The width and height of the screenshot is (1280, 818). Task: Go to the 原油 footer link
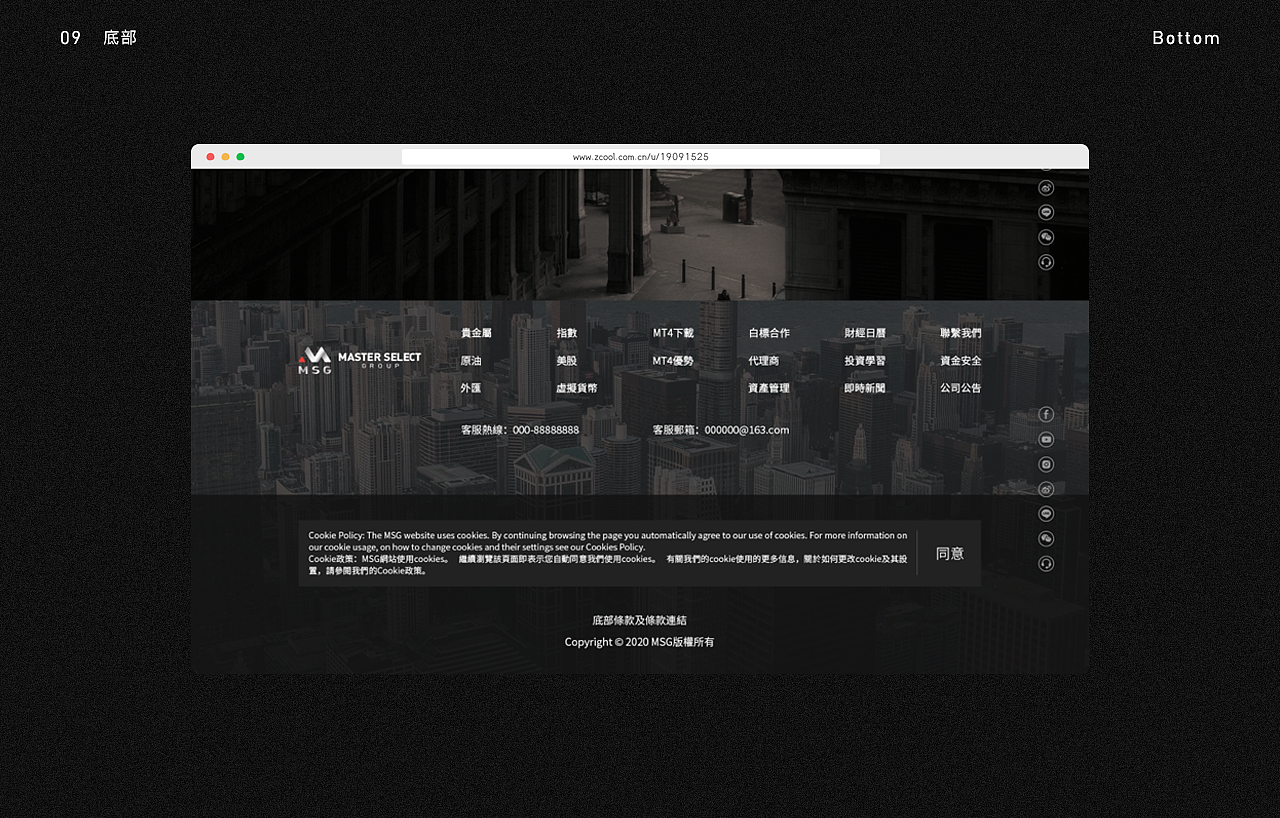point(471,361)
